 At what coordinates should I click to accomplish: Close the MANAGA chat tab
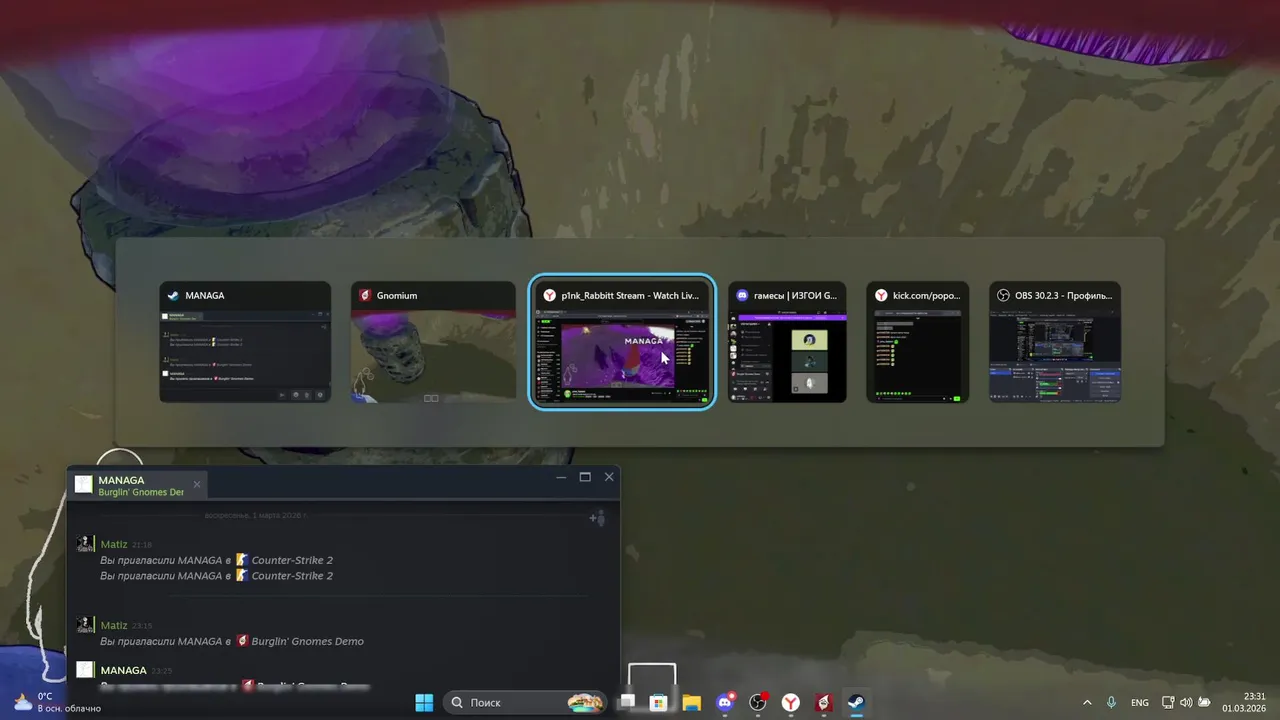pyautogui.click(x=197, y=485)
